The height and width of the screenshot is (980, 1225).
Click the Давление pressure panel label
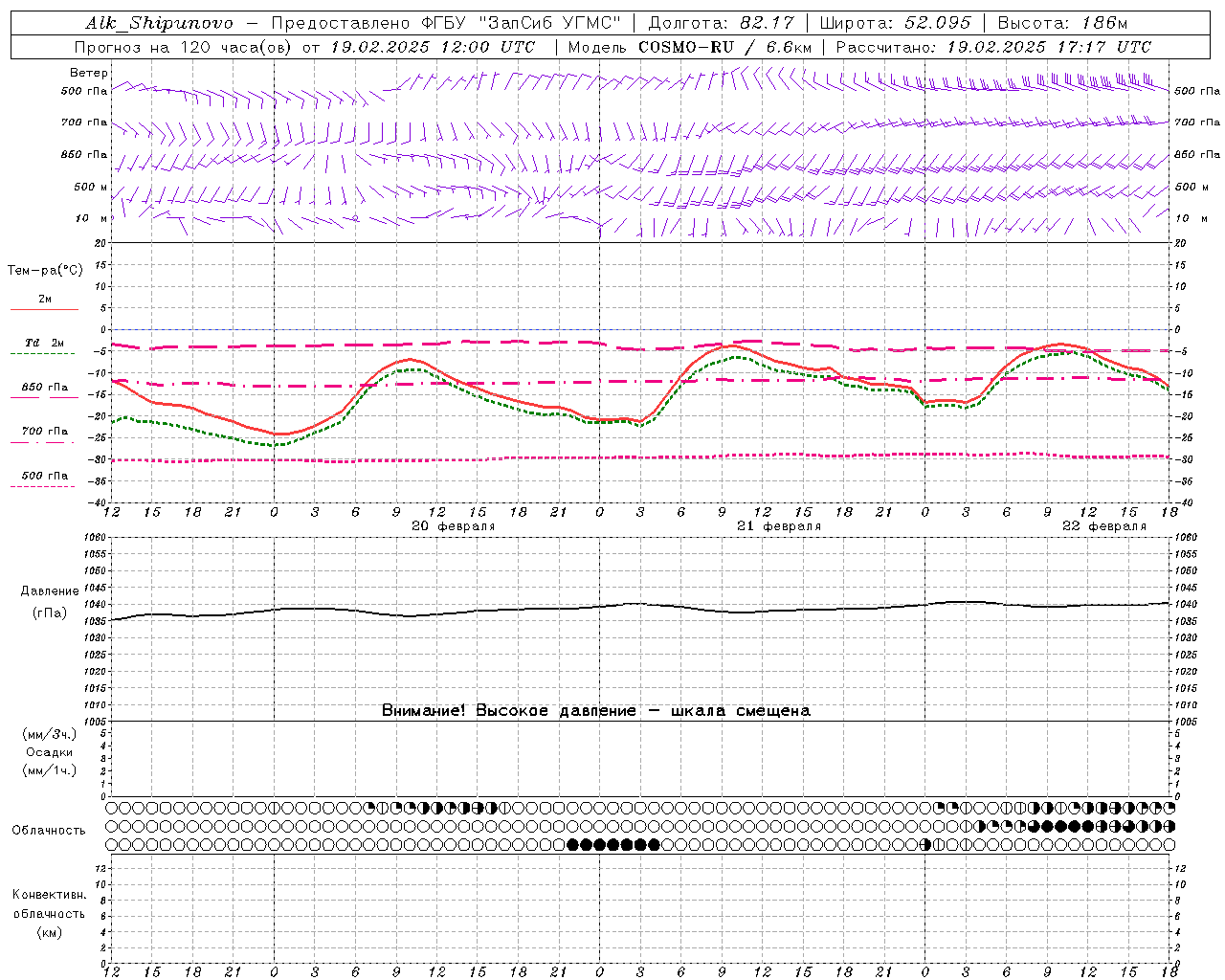pyautogui.click(x=50, y=591)
